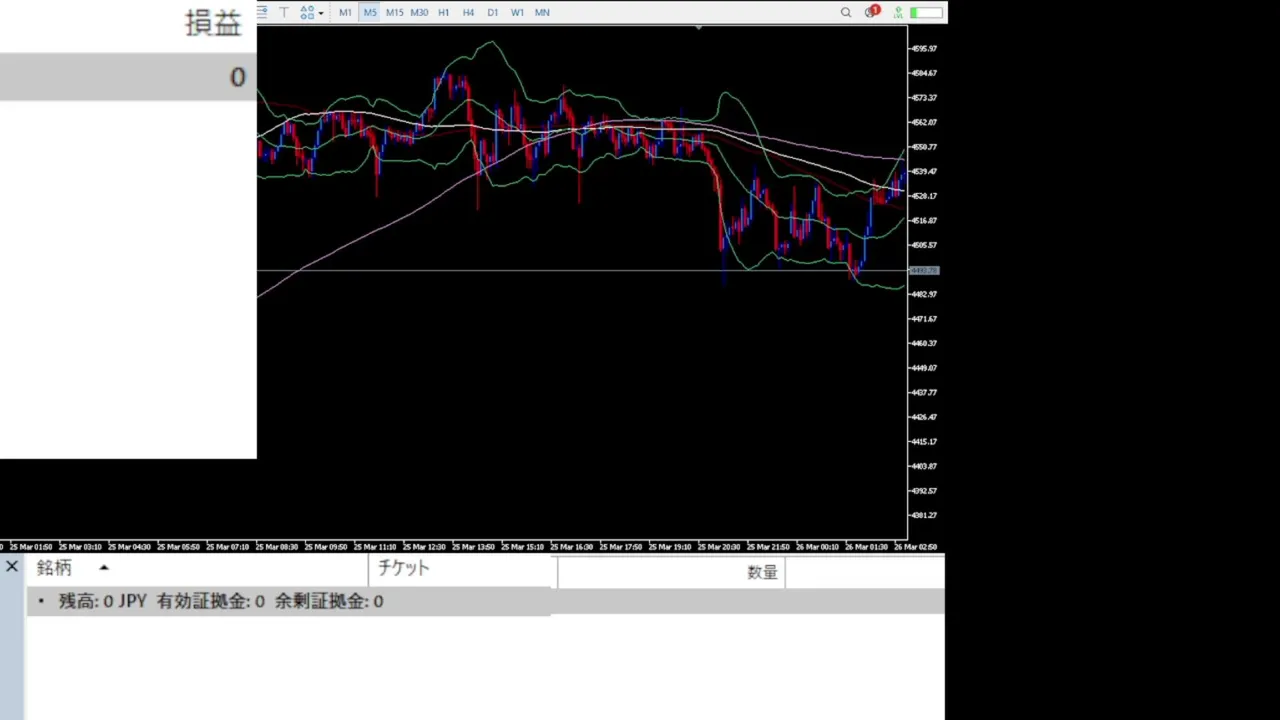This screenshot has height=720, width=1280.
Task: Click the horizontal line price tag
Action: (x=924, y=270)
